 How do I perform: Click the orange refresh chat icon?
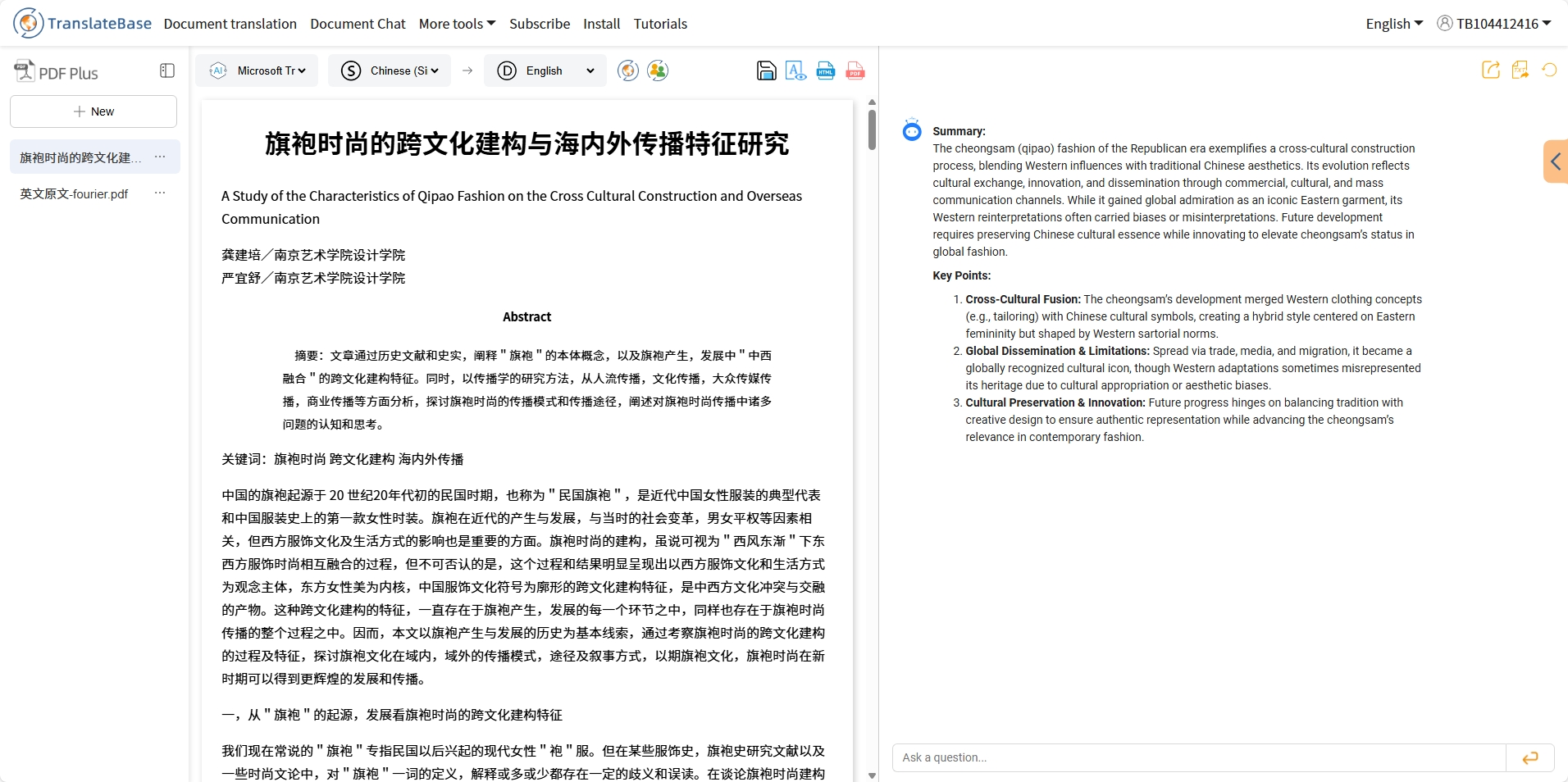pos(1549,70)
